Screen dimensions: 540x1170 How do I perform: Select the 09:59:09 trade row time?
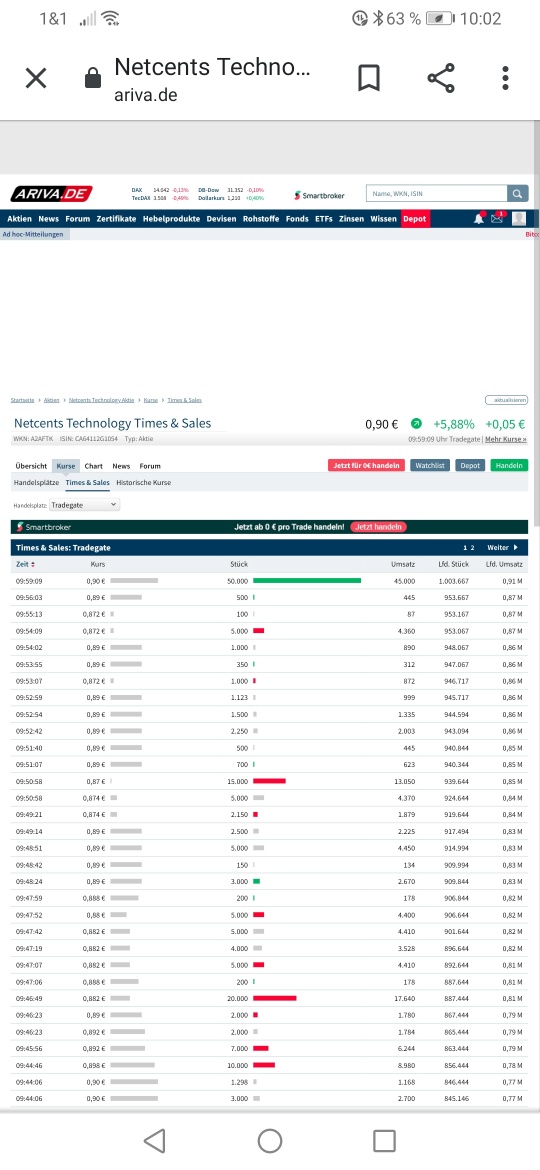point(29,581)
